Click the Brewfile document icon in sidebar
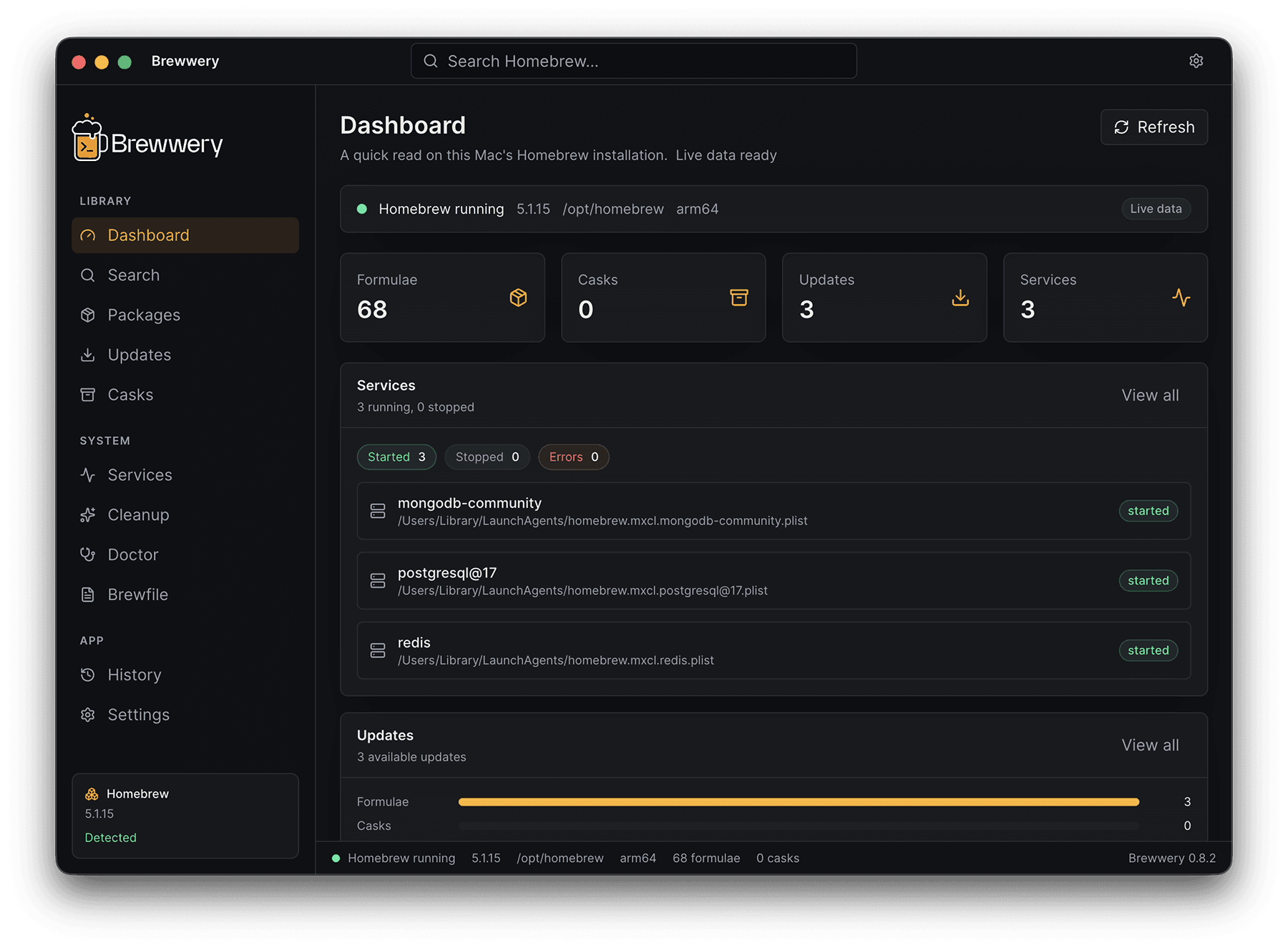 click(x=88, y=595)
